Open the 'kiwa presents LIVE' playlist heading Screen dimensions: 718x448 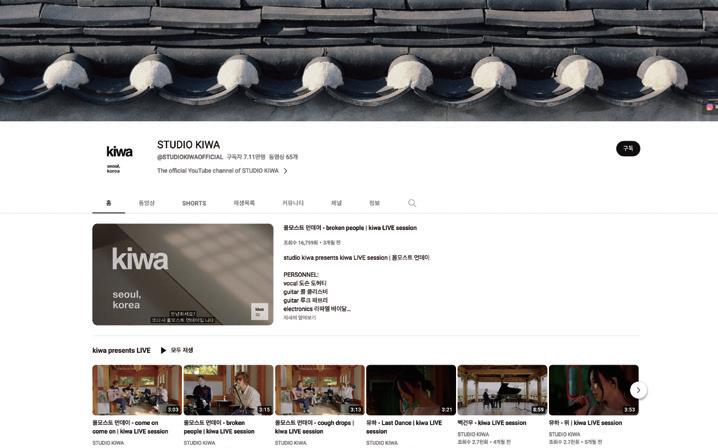point(121,350)
